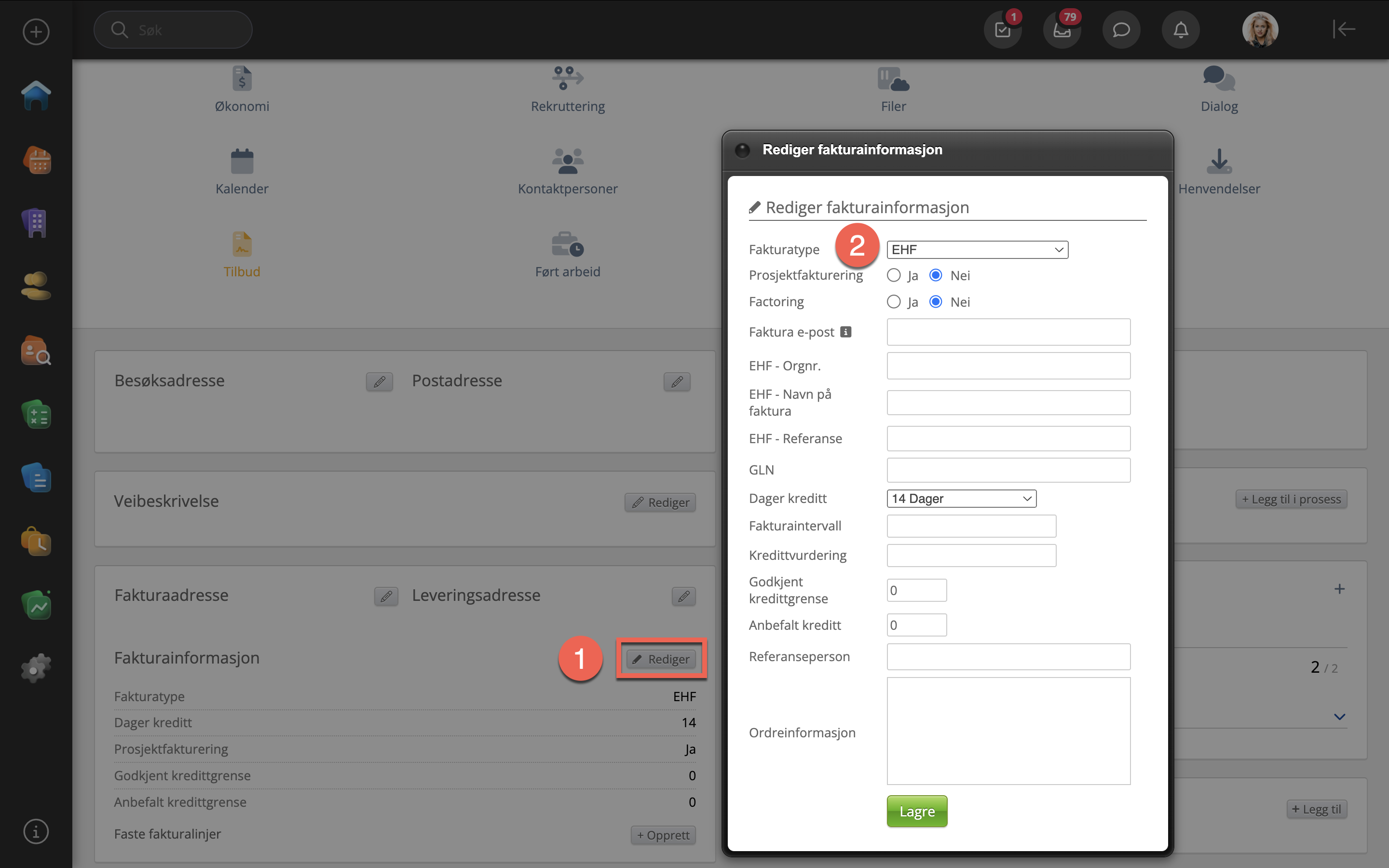This screenshot has width=1389, height=868.
Task: Open the home icon in sidebar
Action: click(x=36, y=95)
